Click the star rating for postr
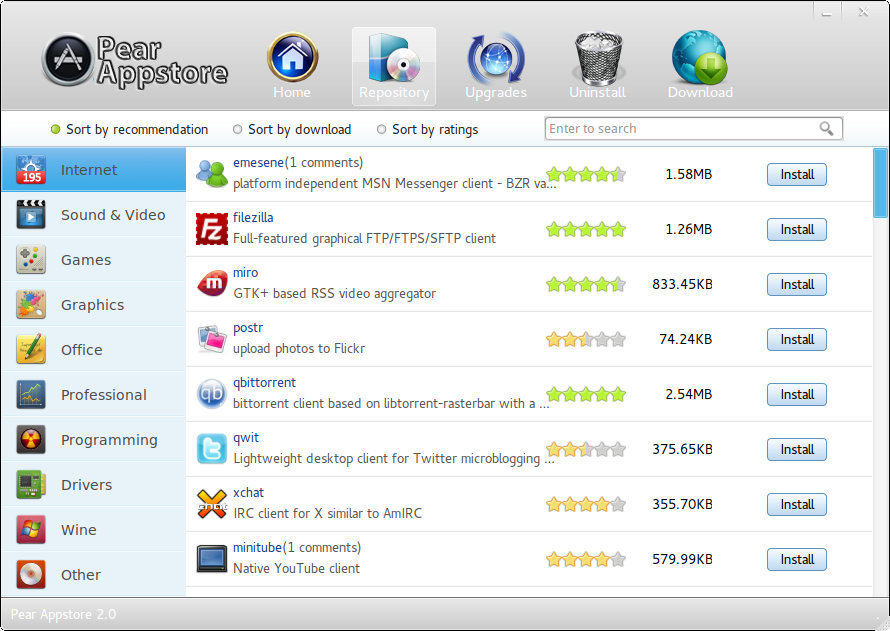890x631 pixels. point(586,339)
